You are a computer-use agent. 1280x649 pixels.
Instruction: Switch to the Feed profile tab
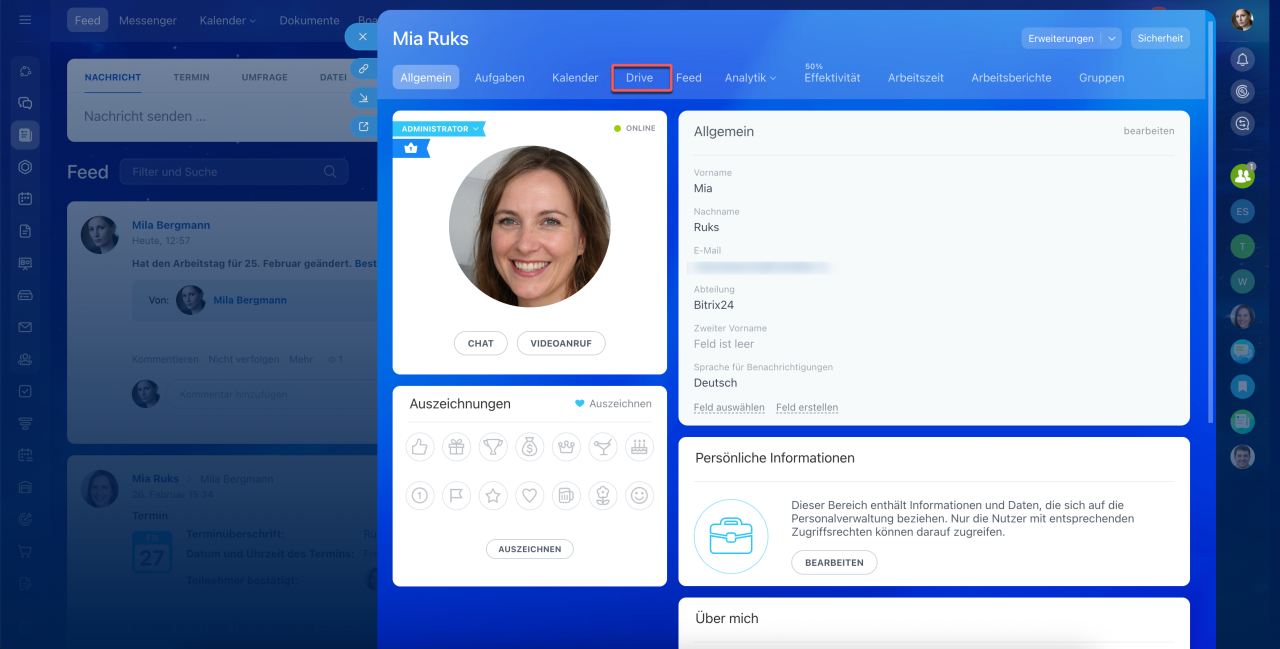click(689, 77)
